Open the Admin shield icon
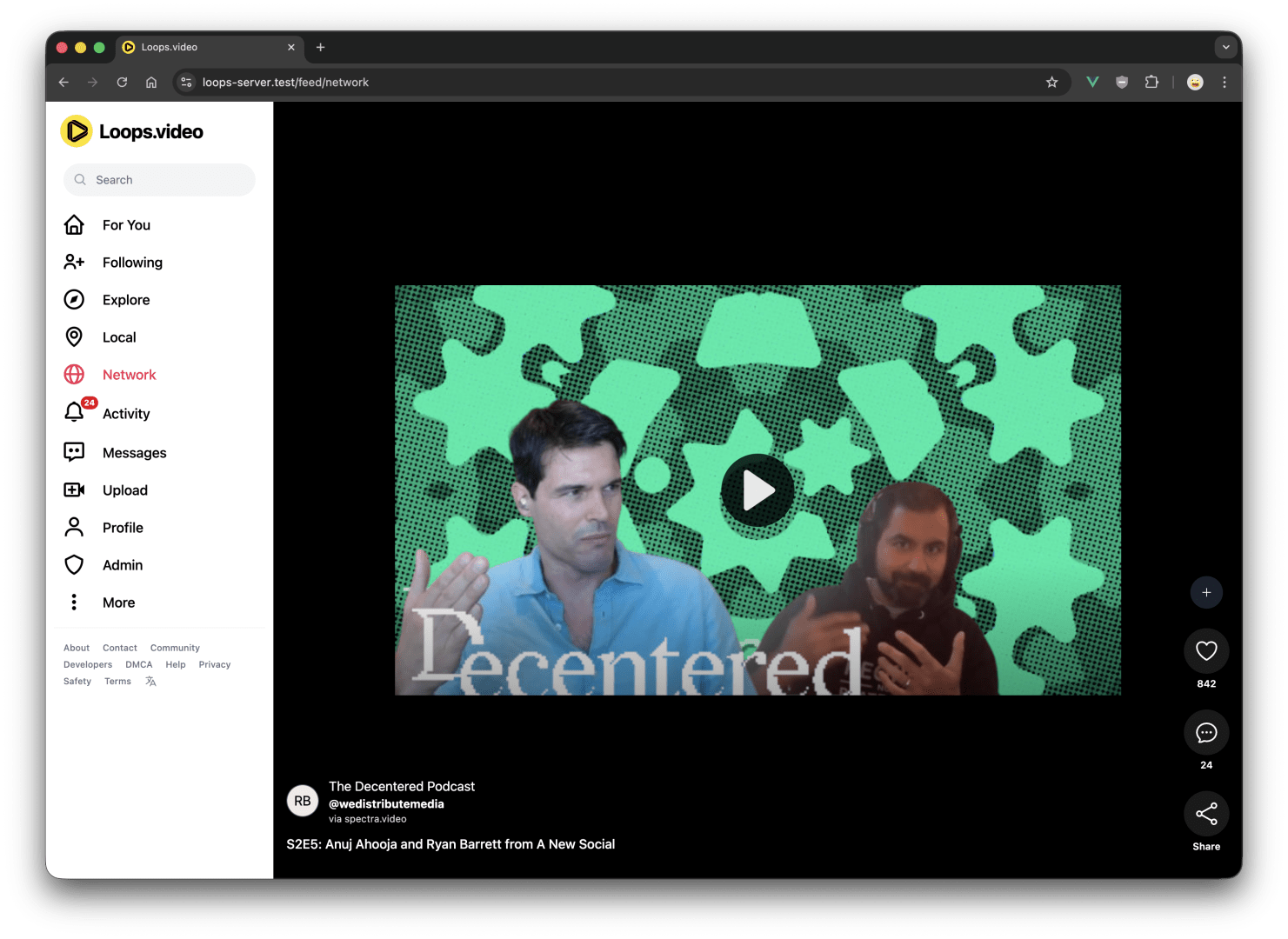 [x=75, y=564]
